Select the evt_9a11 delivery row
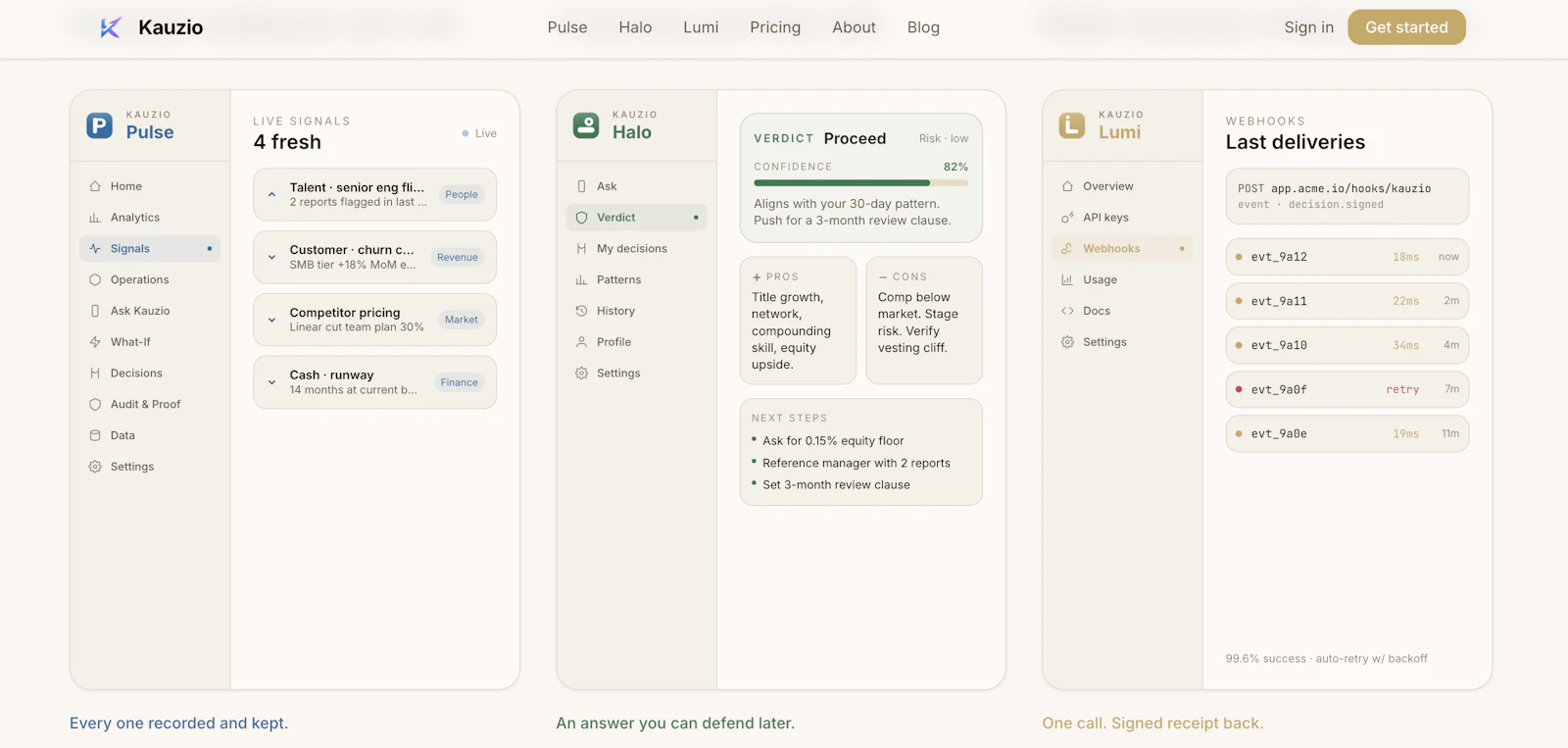 (1347, 301)
